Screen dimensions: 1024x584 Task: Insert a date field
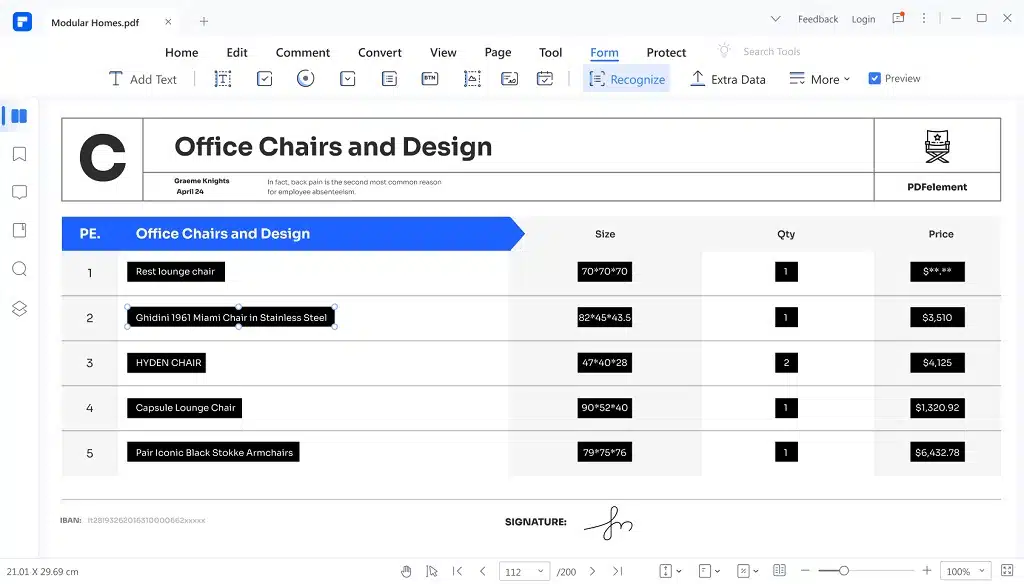(x=545, y=79)
